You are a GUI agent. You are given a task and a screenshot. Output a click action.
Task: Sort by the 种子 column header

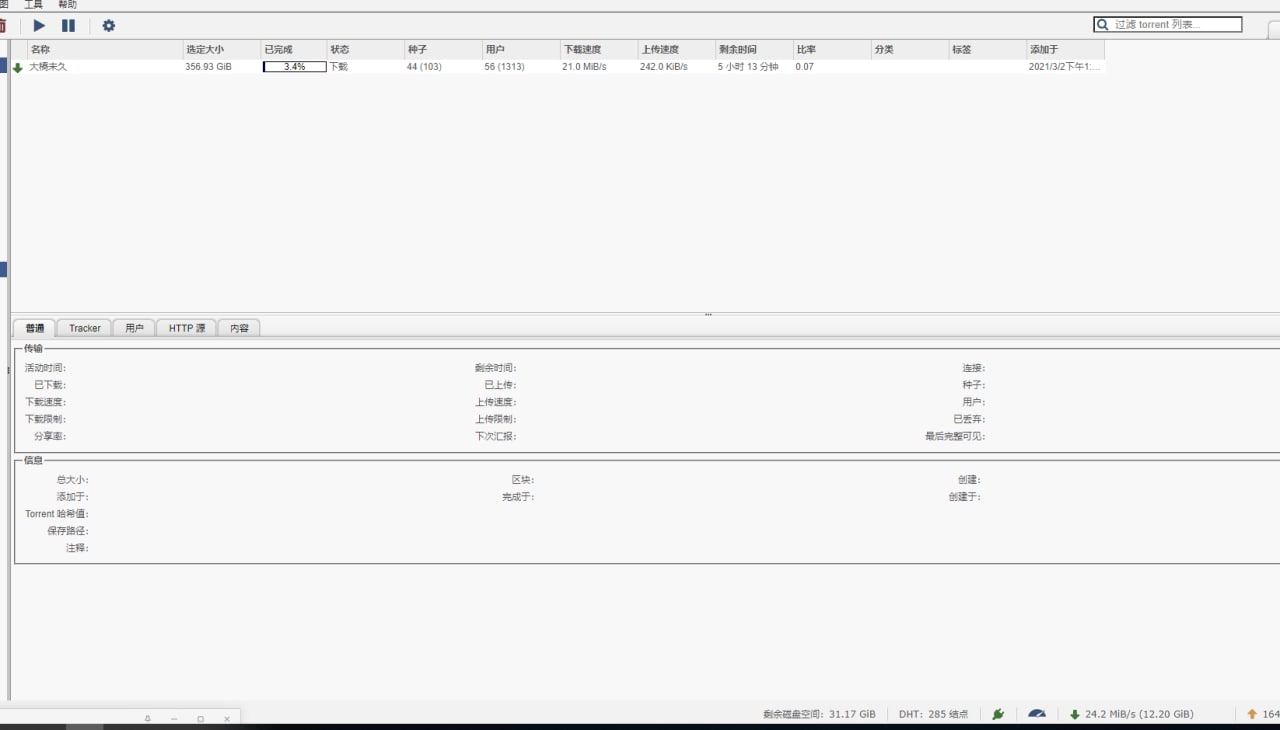coord(444,49)
